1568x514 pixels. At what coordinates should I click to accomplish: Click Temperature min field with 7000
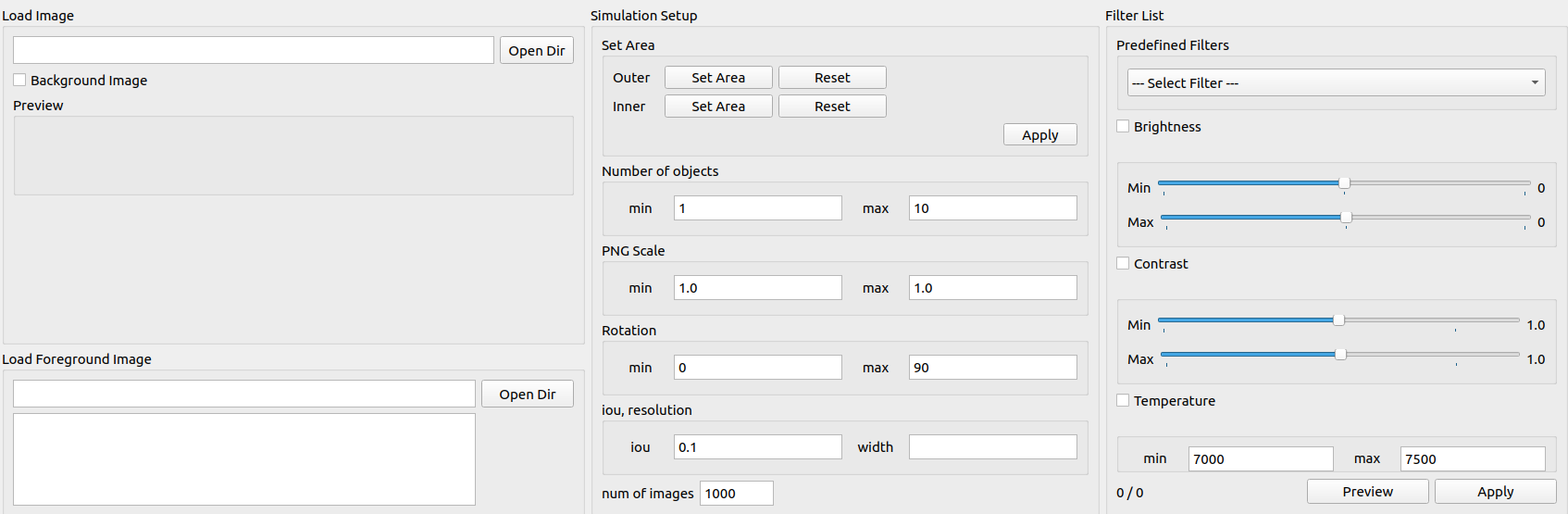(1261, 458)
